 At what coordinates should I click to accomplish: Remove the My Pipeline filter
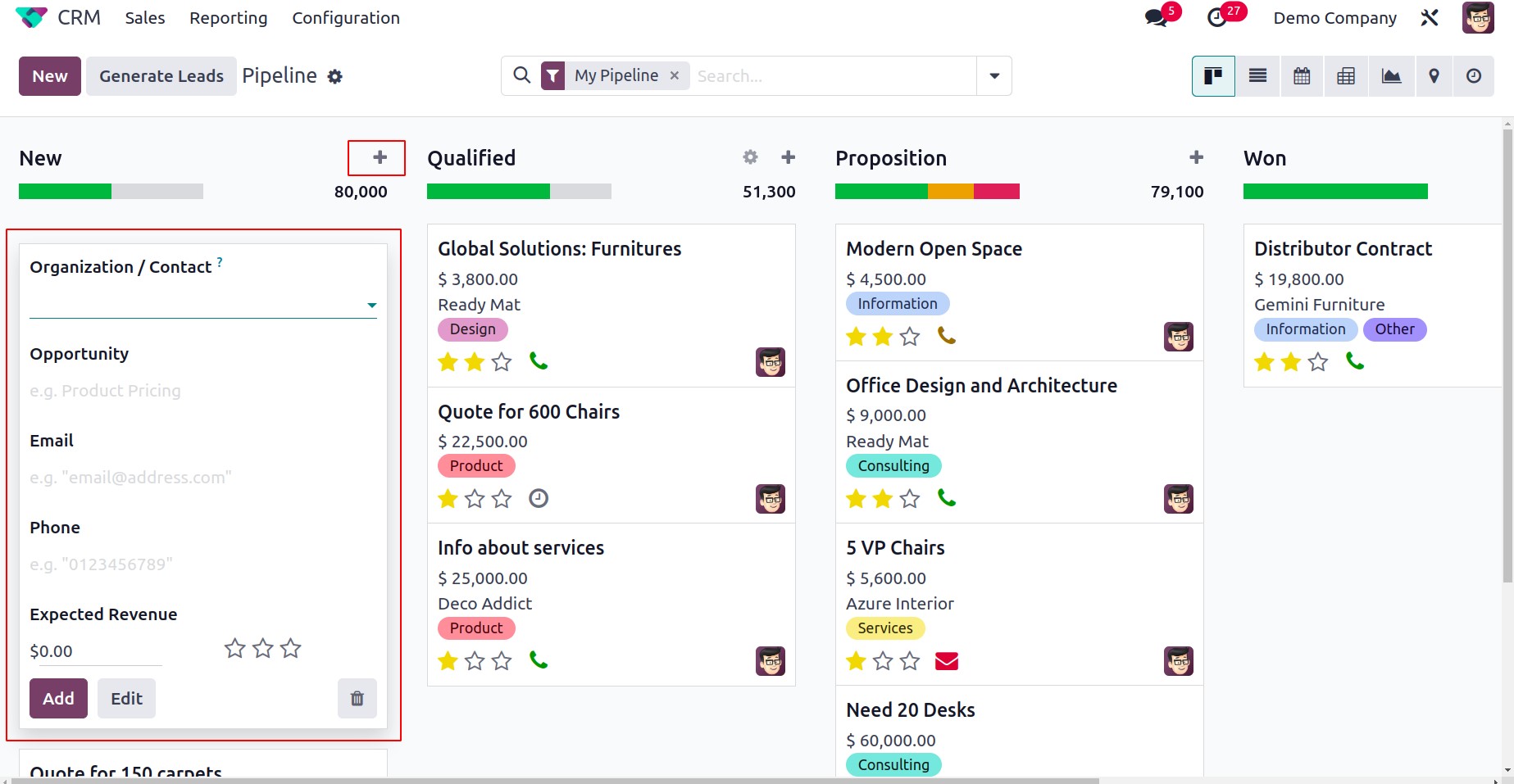pos(675,75)
